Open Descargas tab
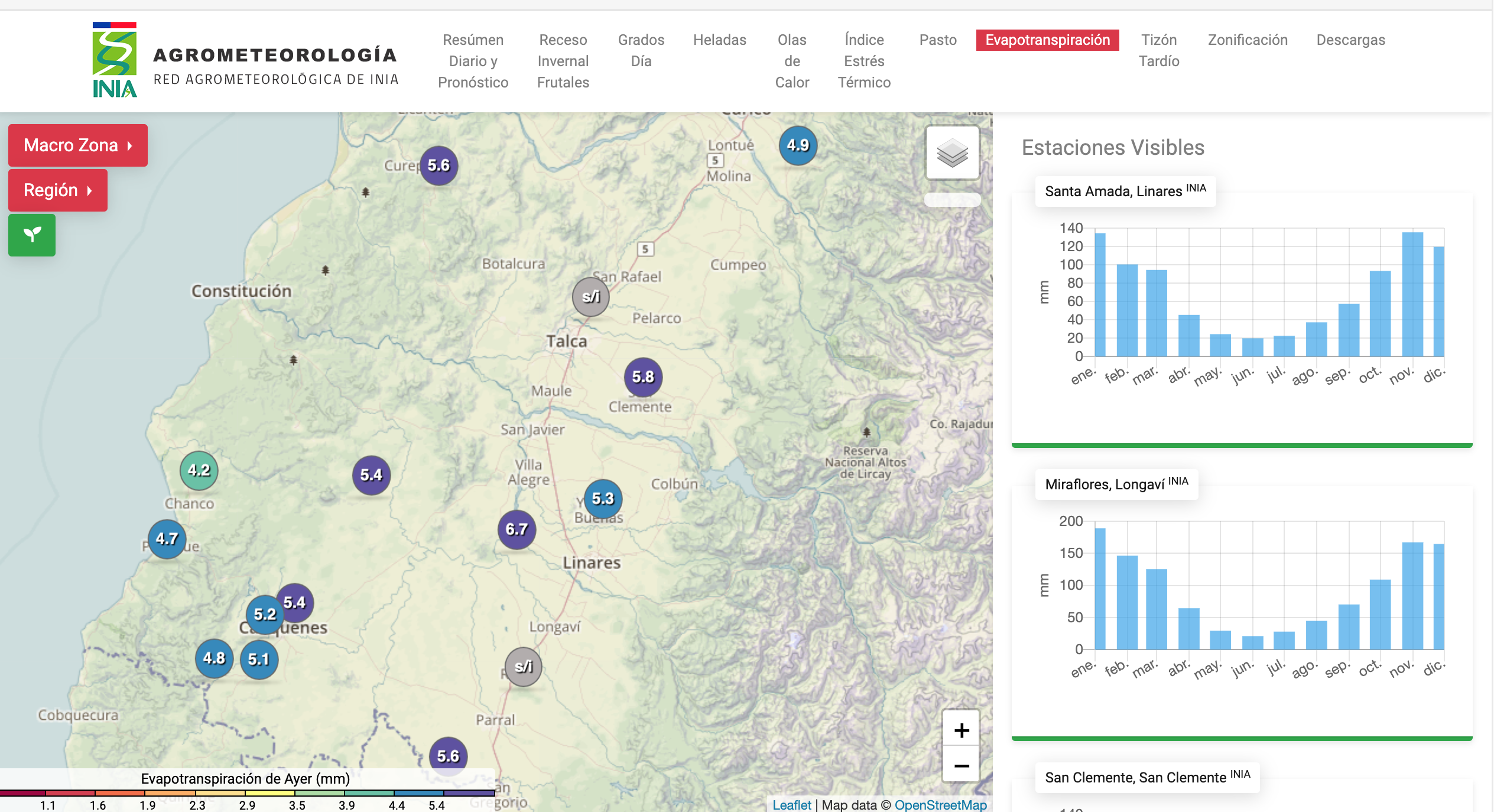 pos(1350,40)
